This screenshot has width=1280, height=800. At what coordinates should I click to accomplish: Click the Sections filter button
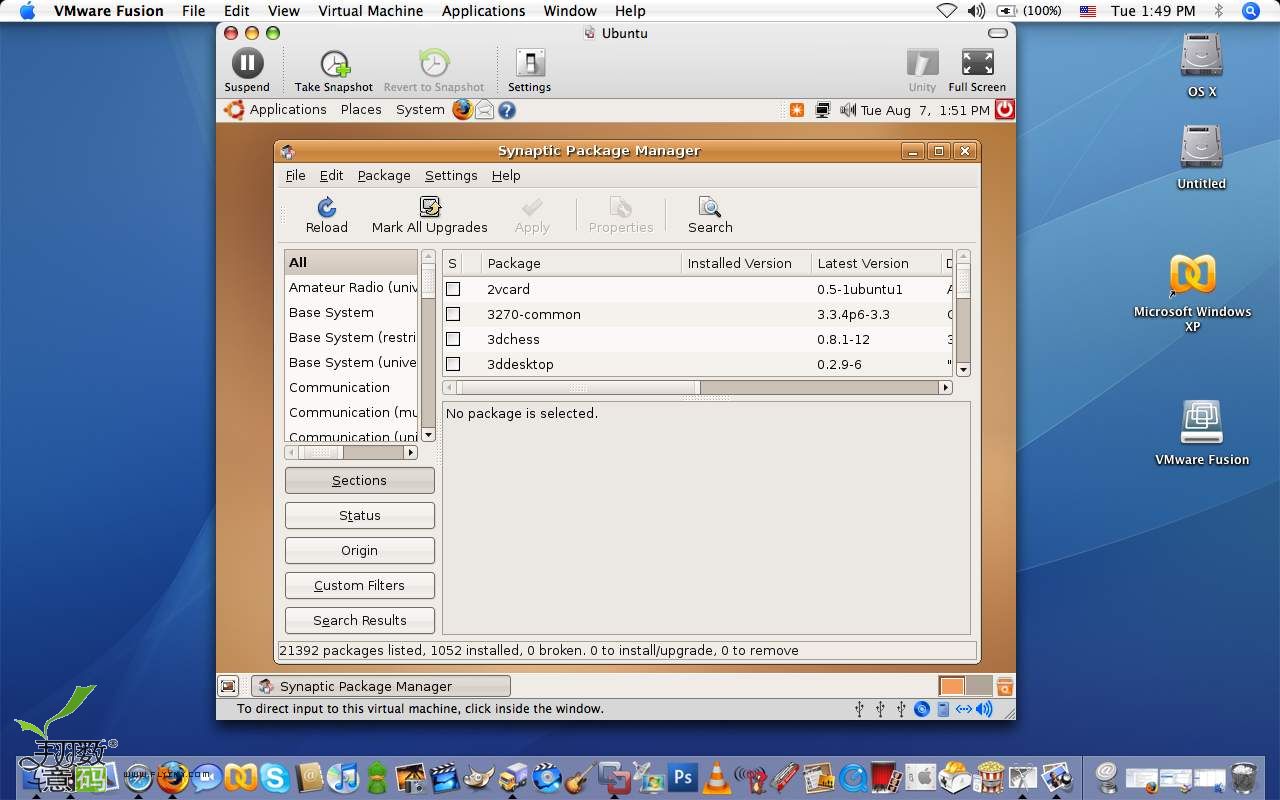click(x=359, y=480)
